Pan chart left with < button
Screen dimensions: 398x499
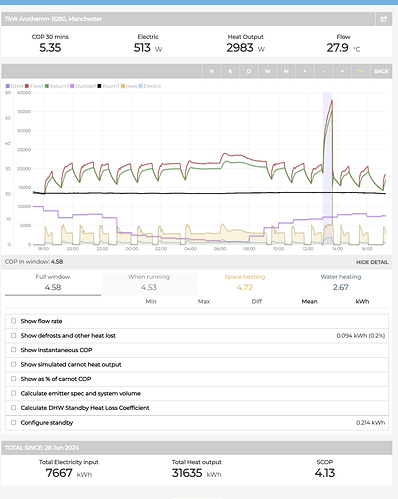pyautogui.click(x=342, y=71)
